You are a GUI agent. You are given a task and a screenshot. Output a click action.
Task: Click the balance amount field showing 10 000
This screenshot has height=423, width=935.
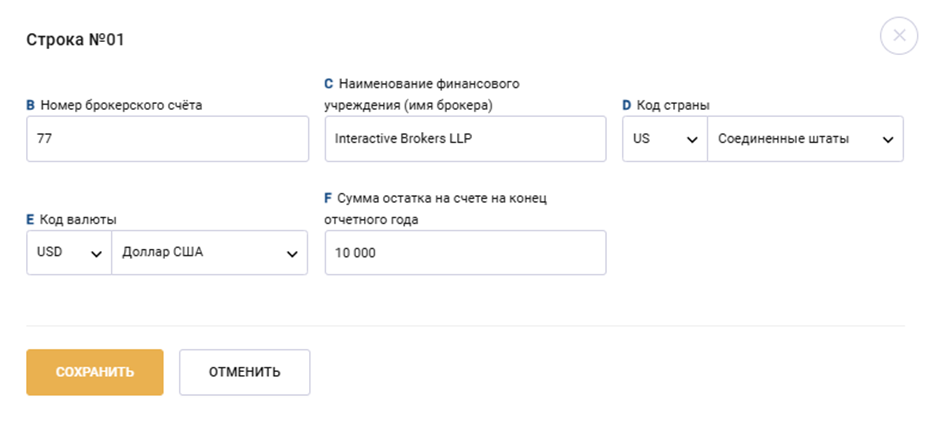tap(465, 253)
